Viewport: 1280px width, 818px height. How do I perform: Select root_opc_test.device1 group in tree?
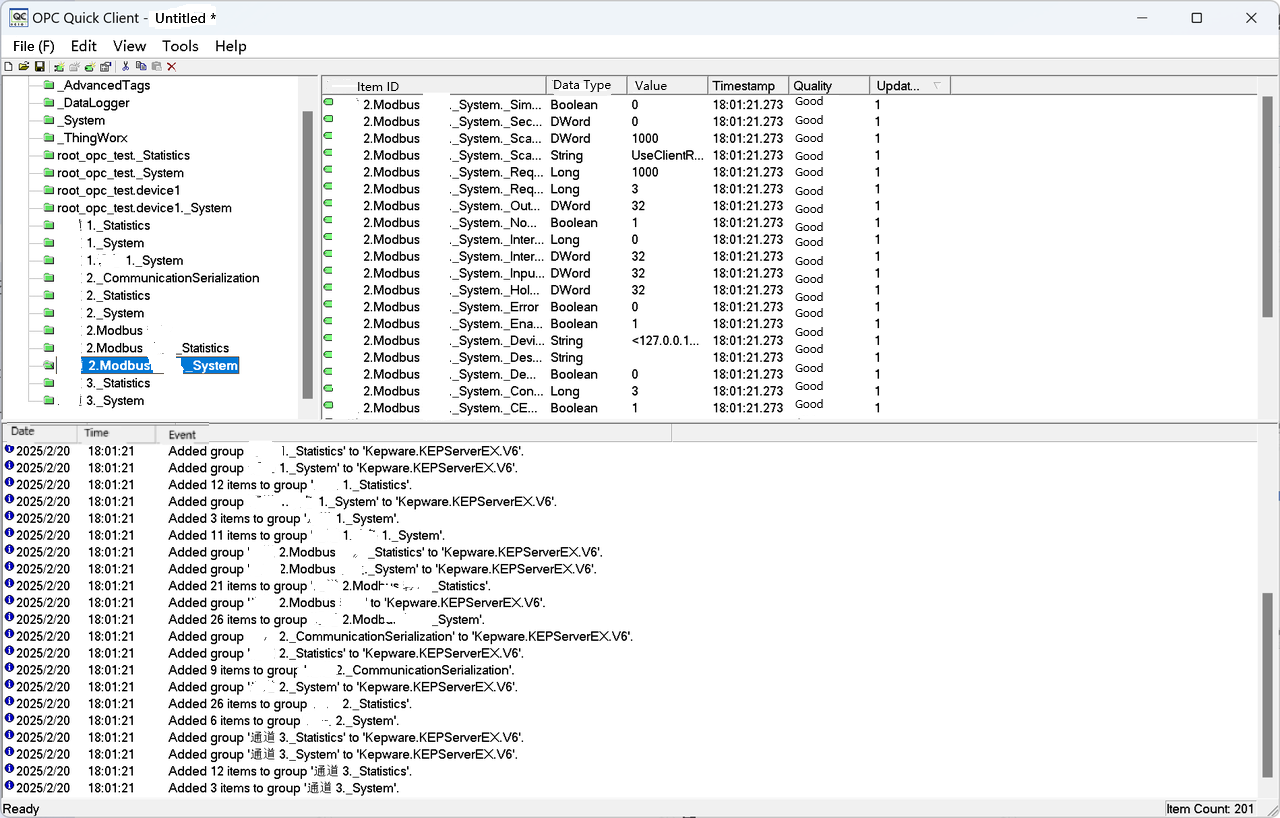click(118, 190)
